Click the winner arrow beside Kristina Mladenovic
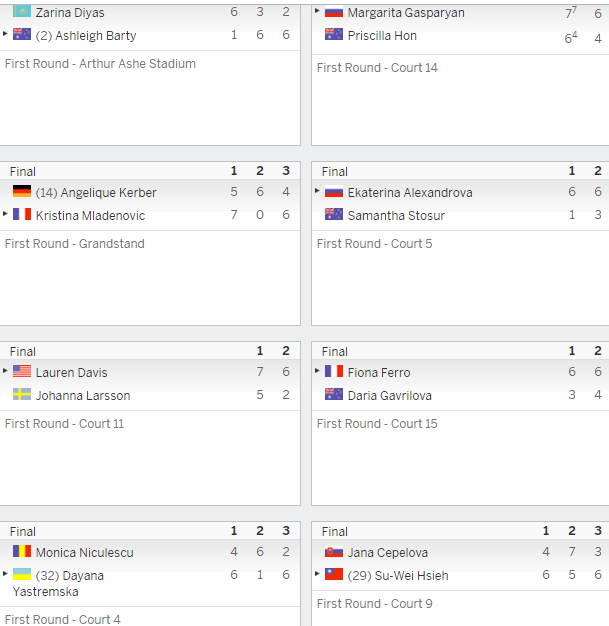 click(5, 214)
